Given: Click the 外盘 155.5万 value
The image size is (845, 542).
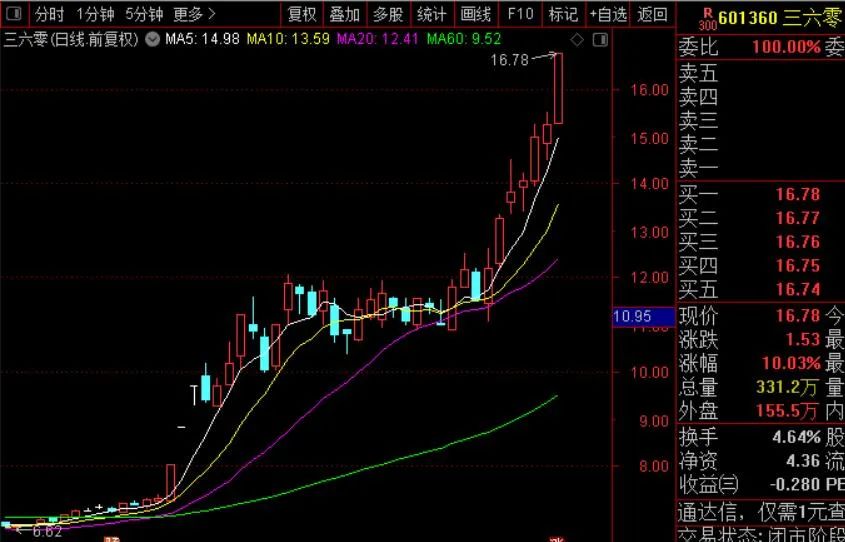Looking at the screenshot, I should tap(787, 411).
